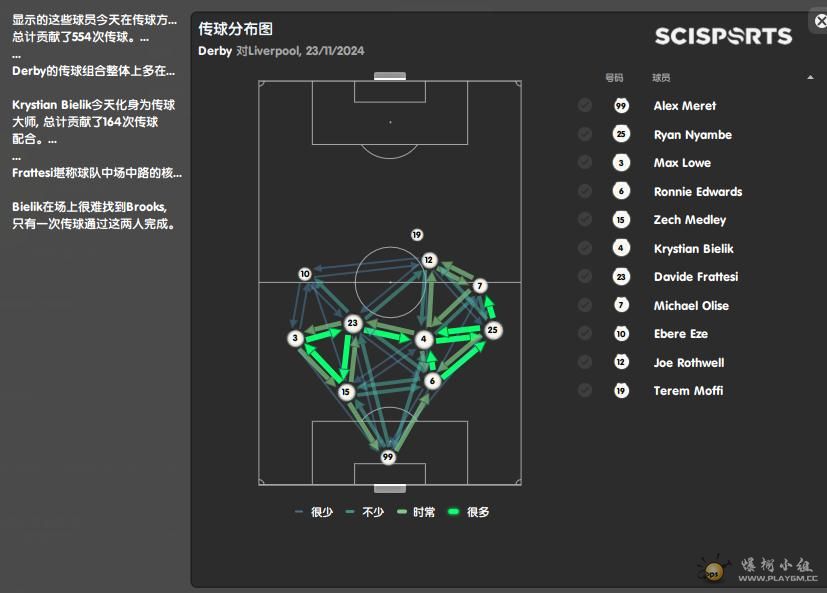The height and width of the screenshot is (593, 827).
Task: Click player node 99 on the pitch
Action: pyautogui.click(x=388, y=457)
